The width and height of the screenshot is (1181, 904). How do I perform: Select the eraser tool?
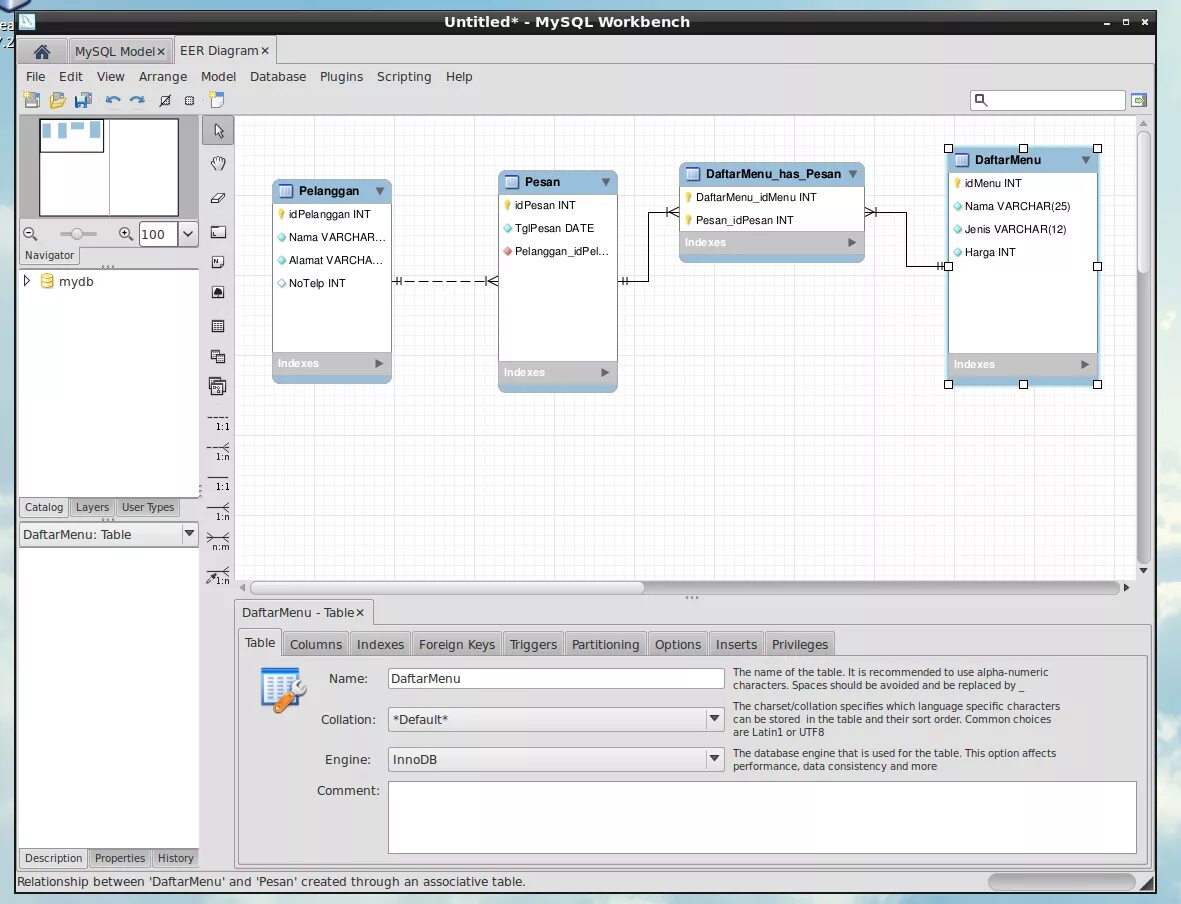pyautogui.click(x=218, y=198)
